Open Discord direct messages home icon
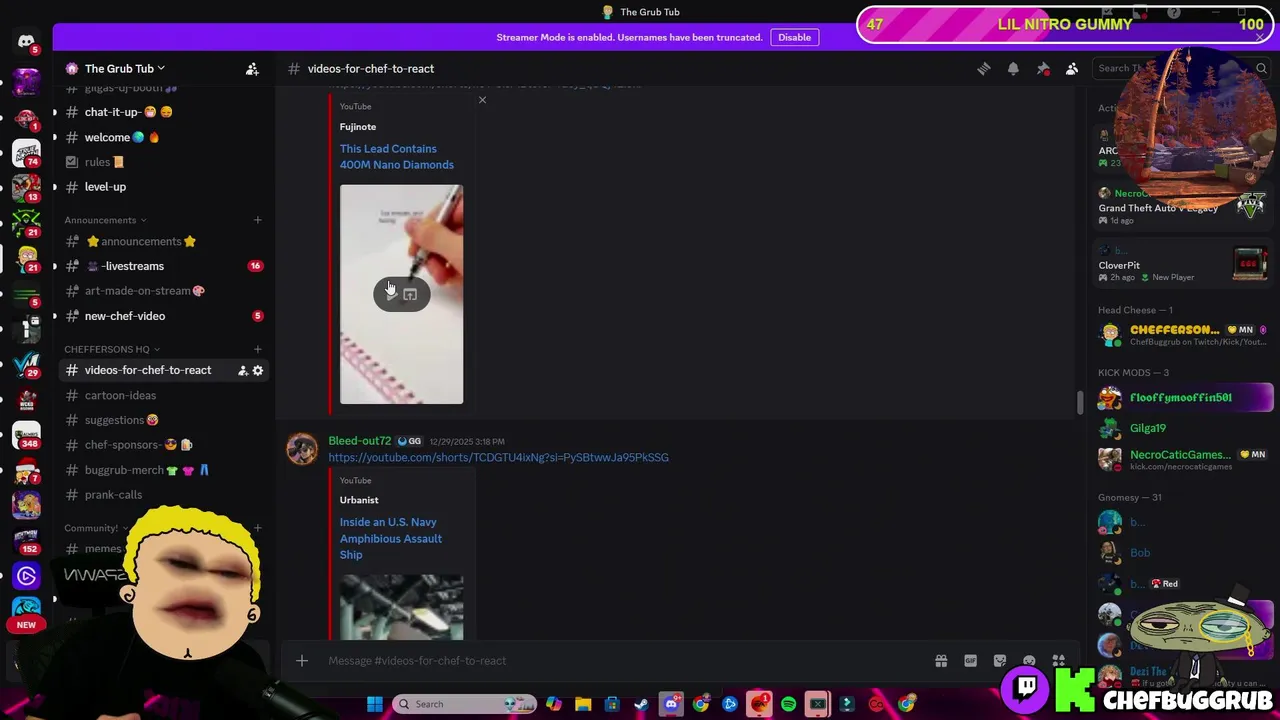Image resolution: width=1280 pixels, height=720 pixels. [x=26, y=41]
